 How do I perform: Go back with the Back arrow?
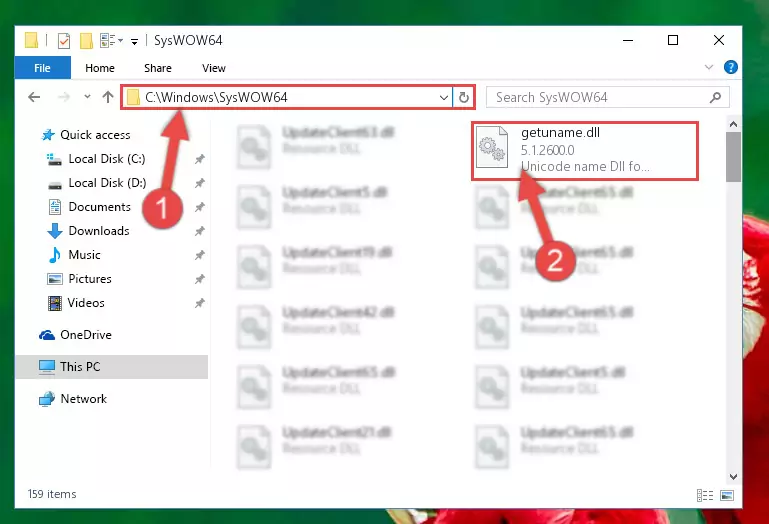tap(34, 97)
